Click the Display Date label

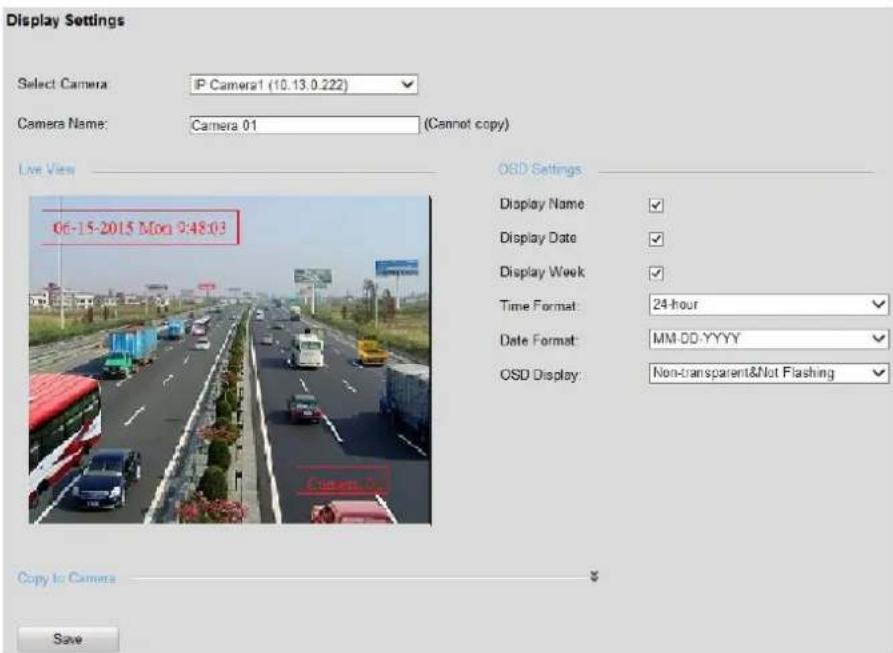click(x=538, y=238)
